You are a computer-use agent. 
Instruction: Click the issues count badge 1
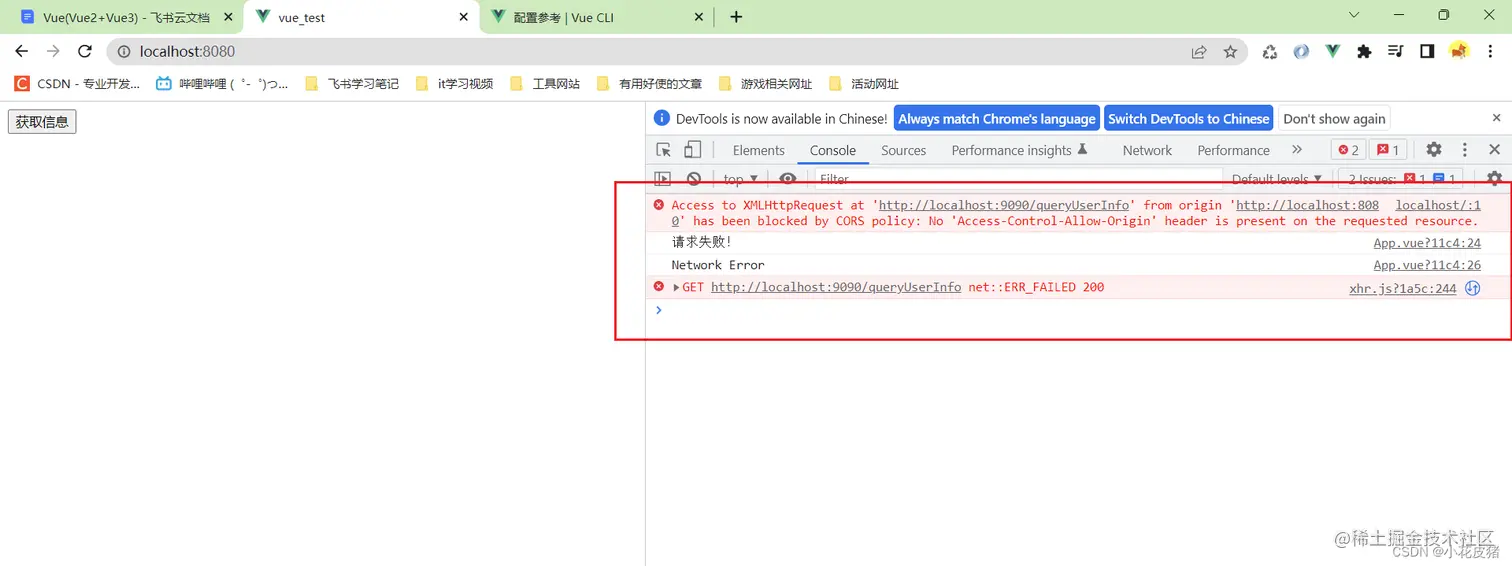pyautogui.click(x=1389, y=150)
